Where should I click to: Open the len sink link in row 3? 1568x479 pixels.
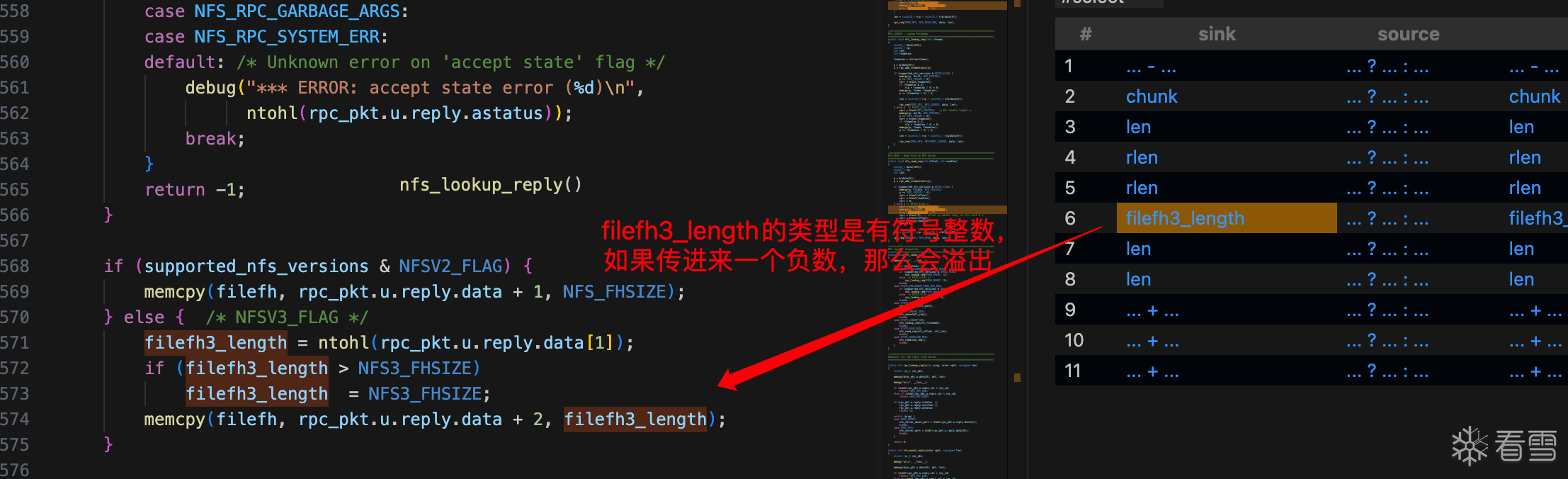click(1138, 127)
